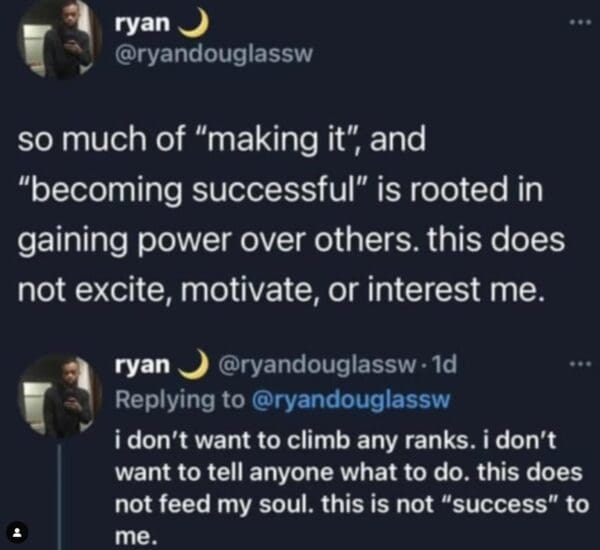Open the more options menu on main tweet
Image resolution: width=600 pixels, height=550 pixels.
(x=573, y=21)
